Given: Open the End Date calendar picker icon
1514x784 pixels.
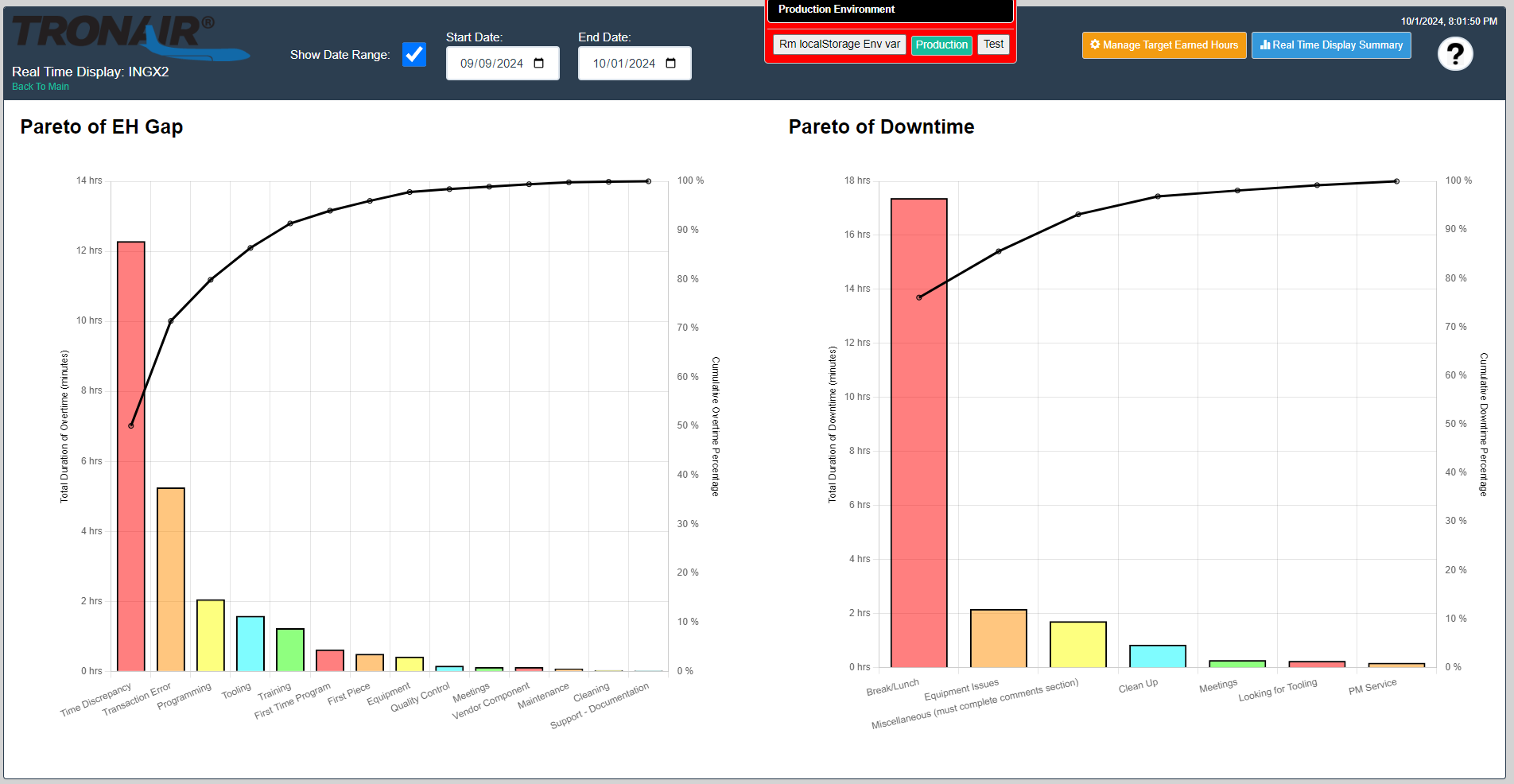Looking at the screenshot, I should click(671, 64).
